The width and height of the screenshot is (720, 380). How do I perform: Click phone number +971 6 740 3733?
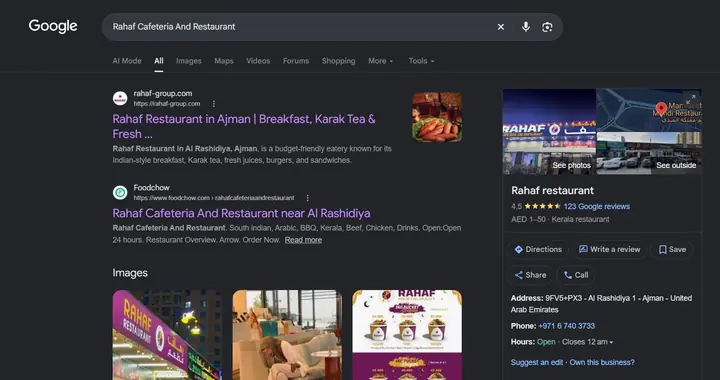pyautogui.click(x=567, y=326)
